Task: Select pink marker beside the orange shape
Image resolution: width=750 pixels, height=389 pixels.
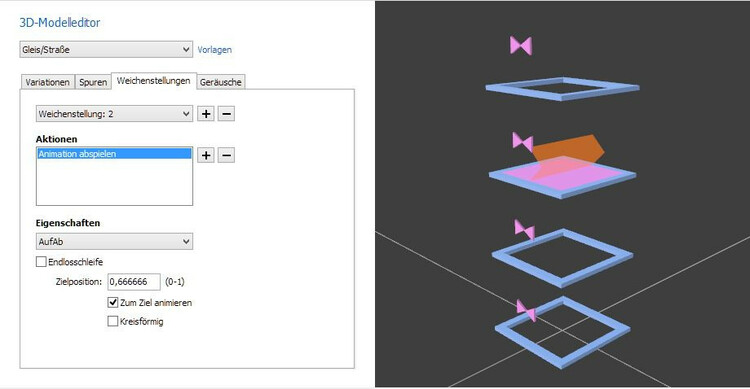Action: (523, 142)
